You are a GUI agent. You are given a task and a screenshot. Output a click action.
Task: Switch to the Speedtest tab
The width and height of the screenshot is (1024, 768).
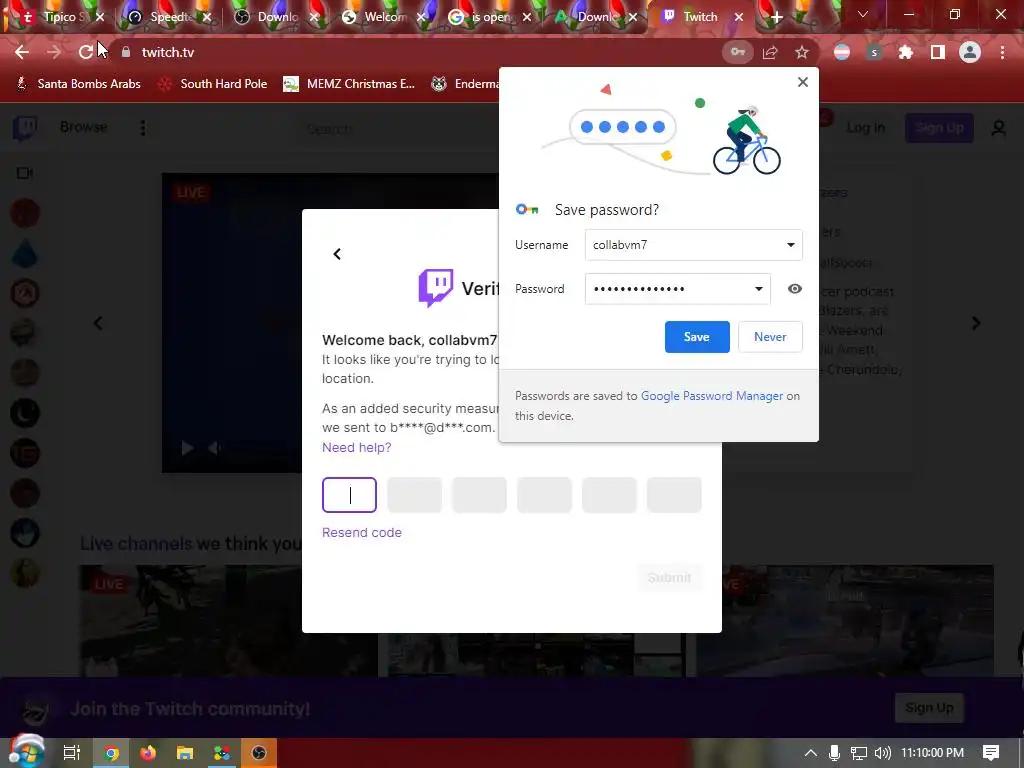170,17
